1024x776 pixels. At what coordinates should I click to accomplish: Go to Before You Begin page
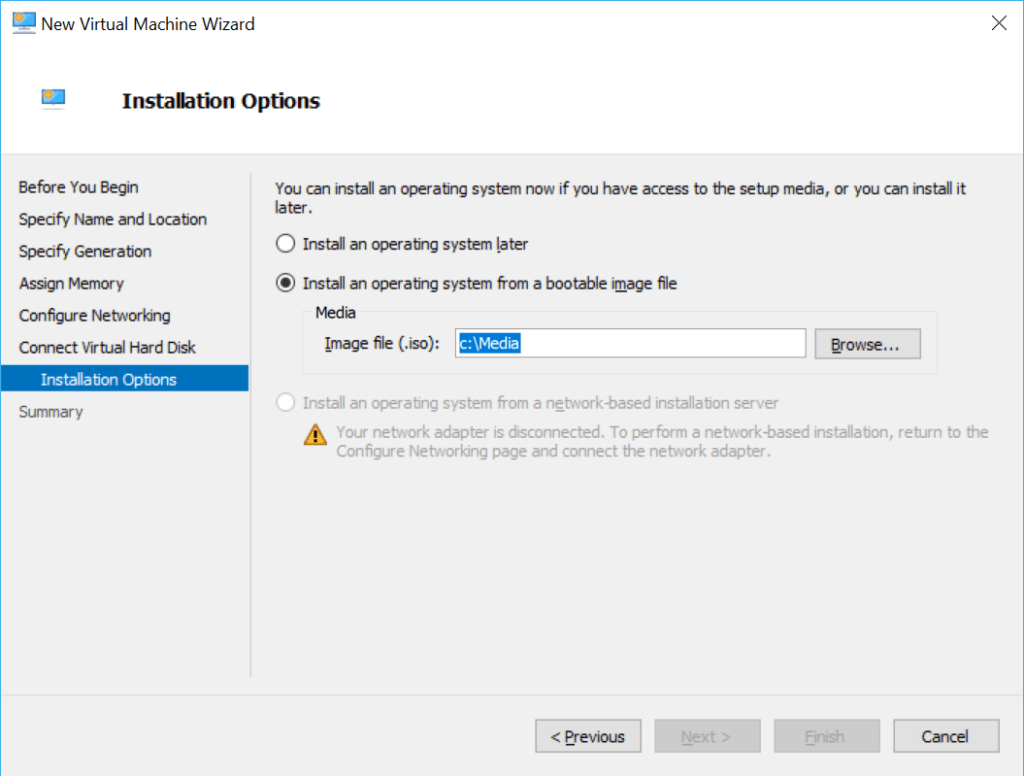tap(78, 187)
